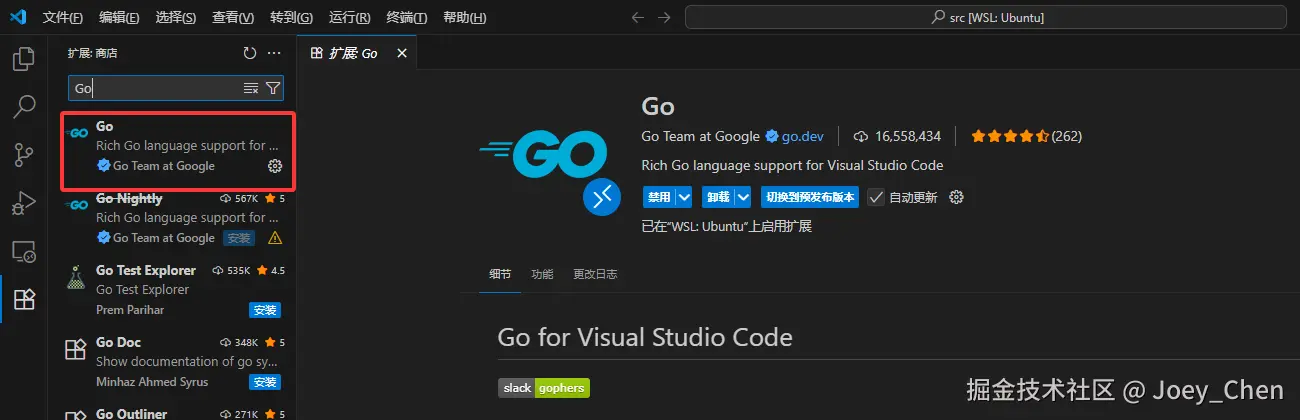Click the Go Test Explorer extension icon
Image resolution: width=1300 pixels, height=420 pixels.
pos(76,279)
